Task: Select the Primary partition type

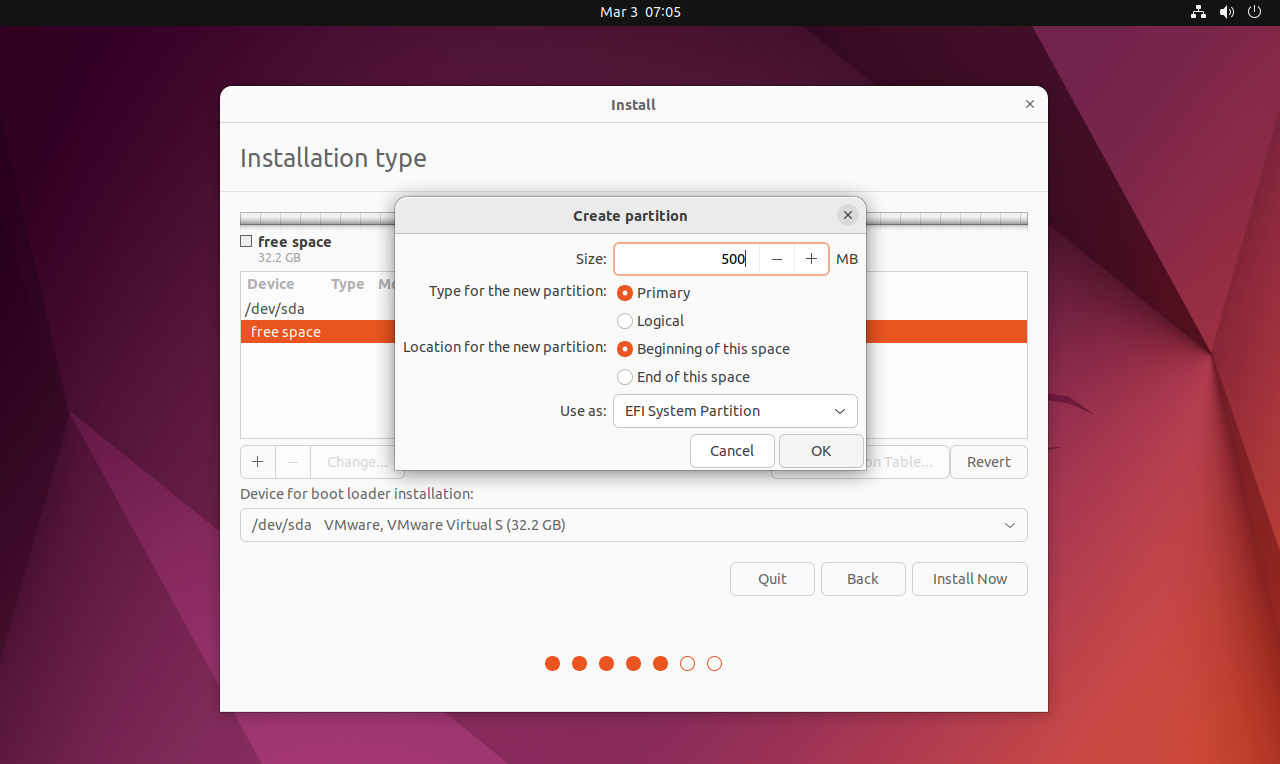Action: tap(626, 293)
